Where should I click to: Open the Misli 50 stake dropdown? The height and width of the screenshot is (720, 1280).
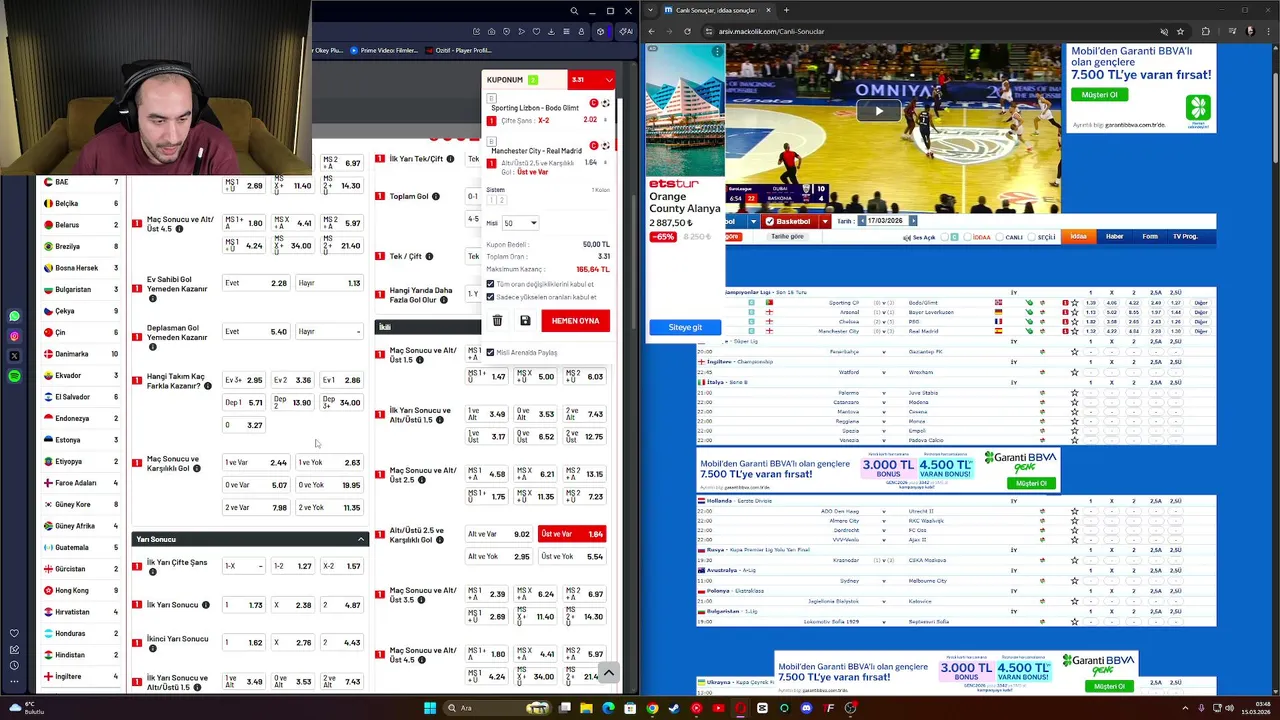[x=521, y=223]
